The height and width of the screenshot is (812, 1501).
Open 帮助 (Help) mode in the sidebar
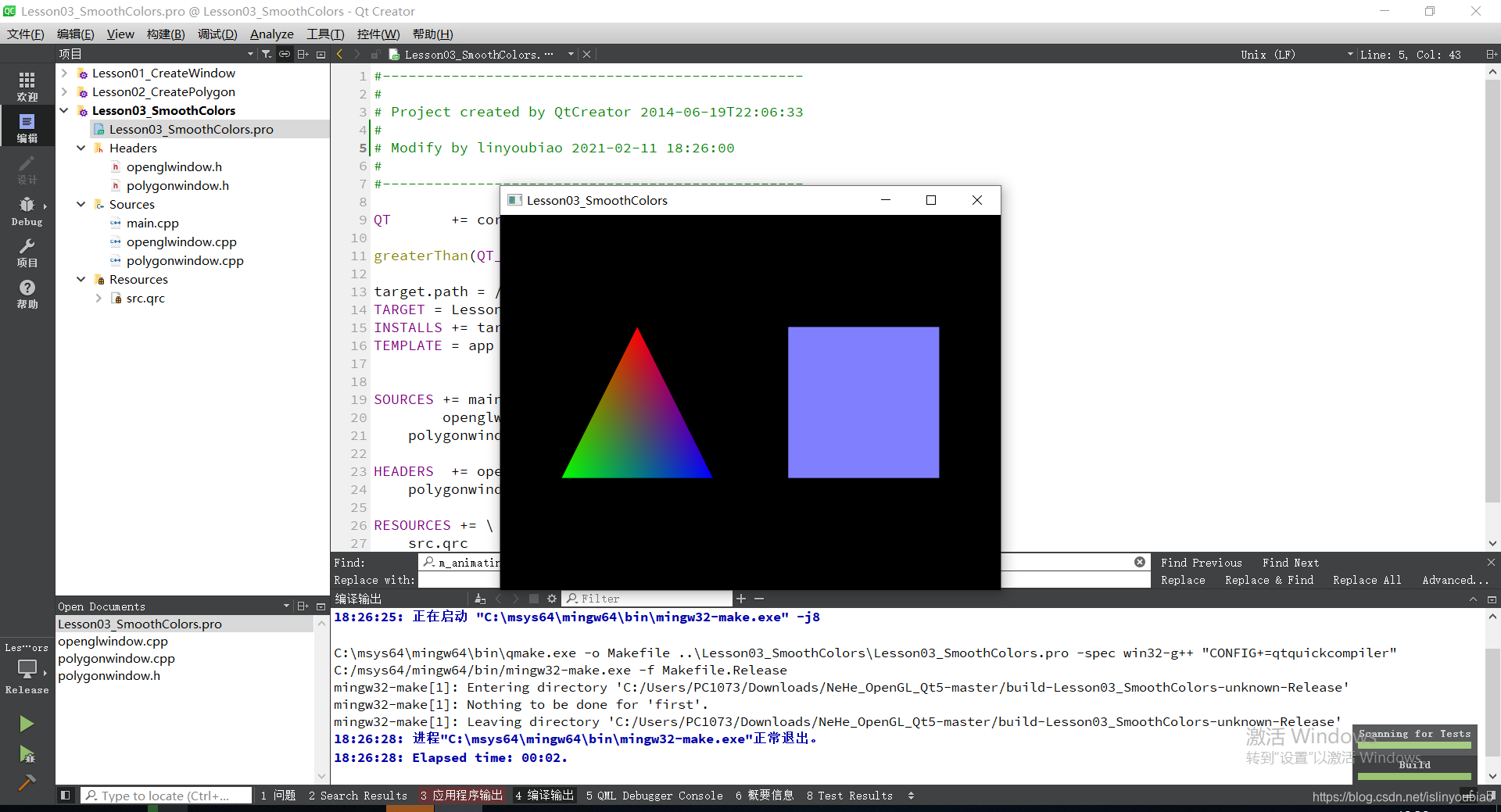27,293
